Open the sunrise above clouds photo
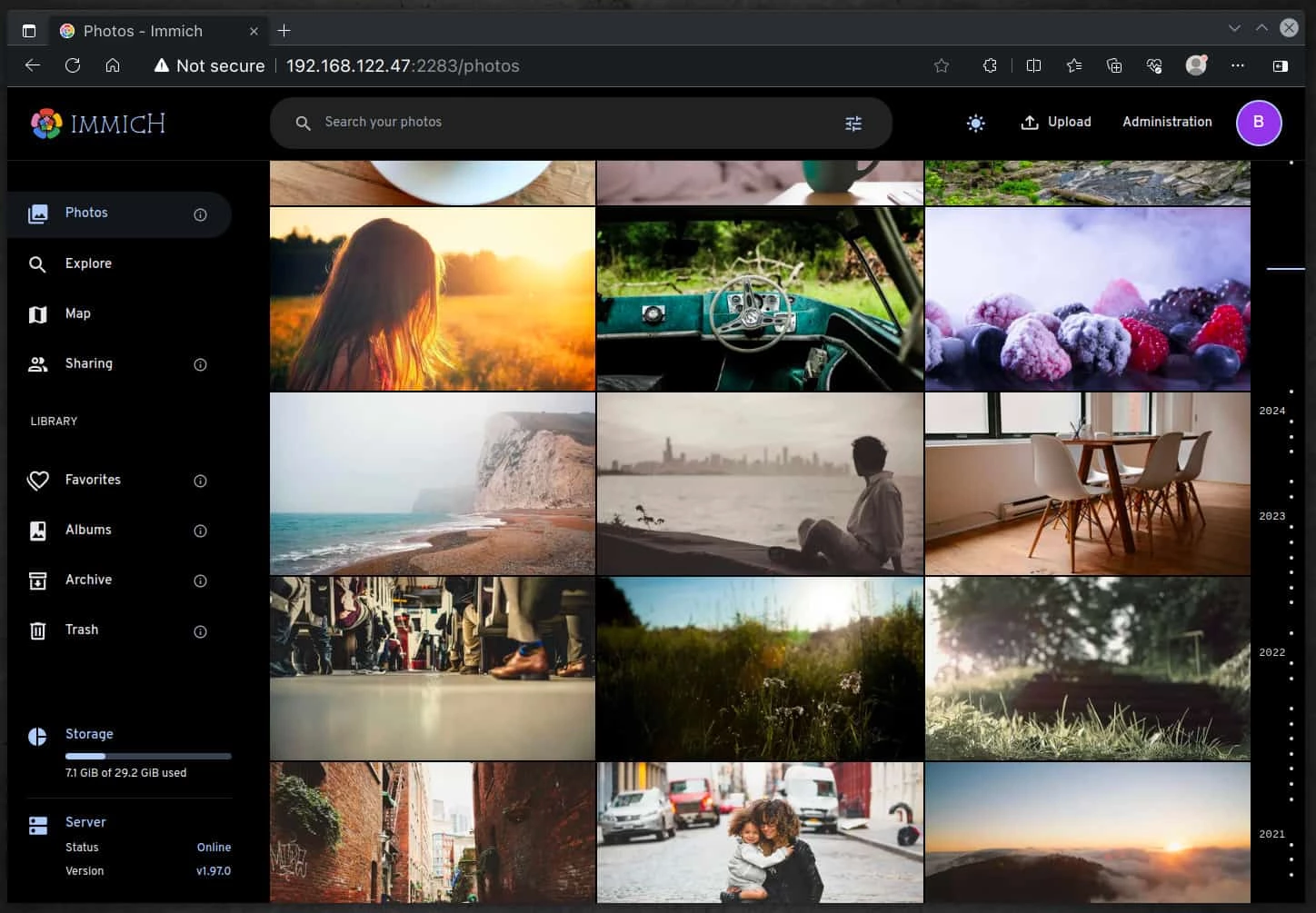 click(1088, 832)
